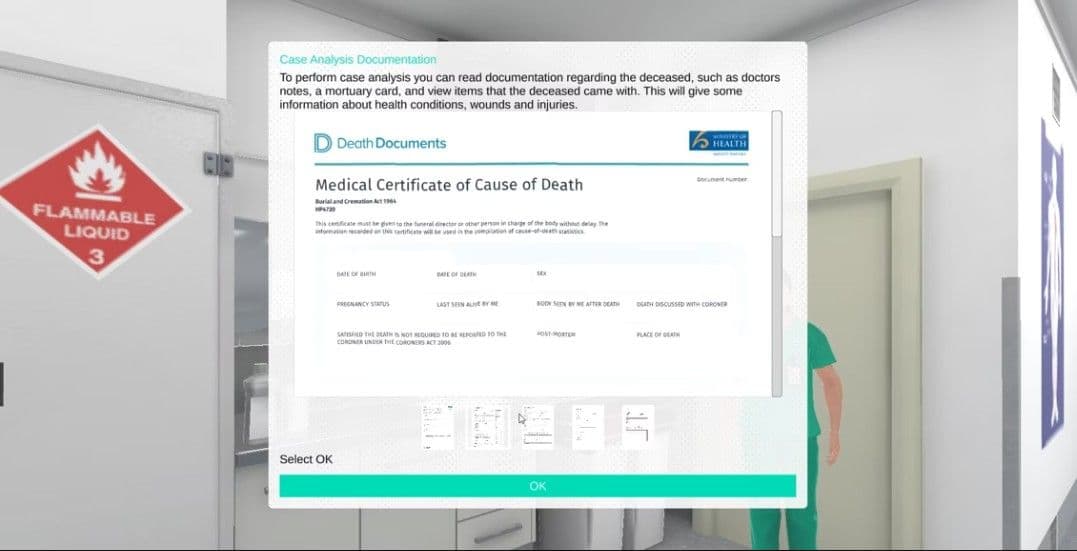View the fourth document thumbnail

click(588, 427)
